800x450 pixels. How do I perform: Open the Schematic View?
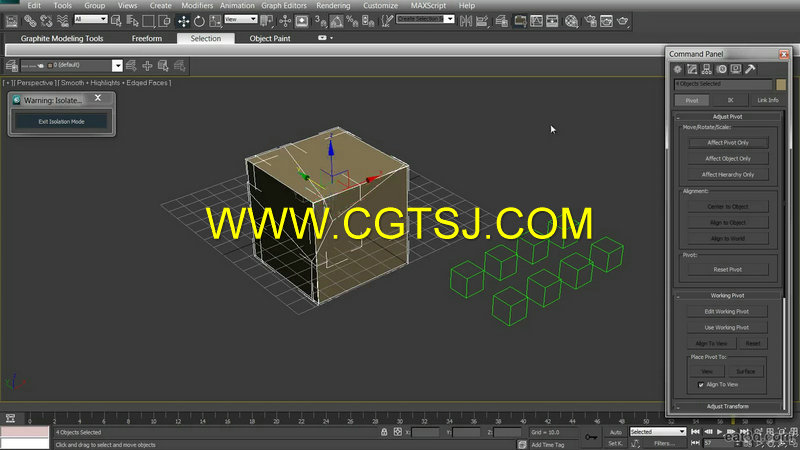552,21
